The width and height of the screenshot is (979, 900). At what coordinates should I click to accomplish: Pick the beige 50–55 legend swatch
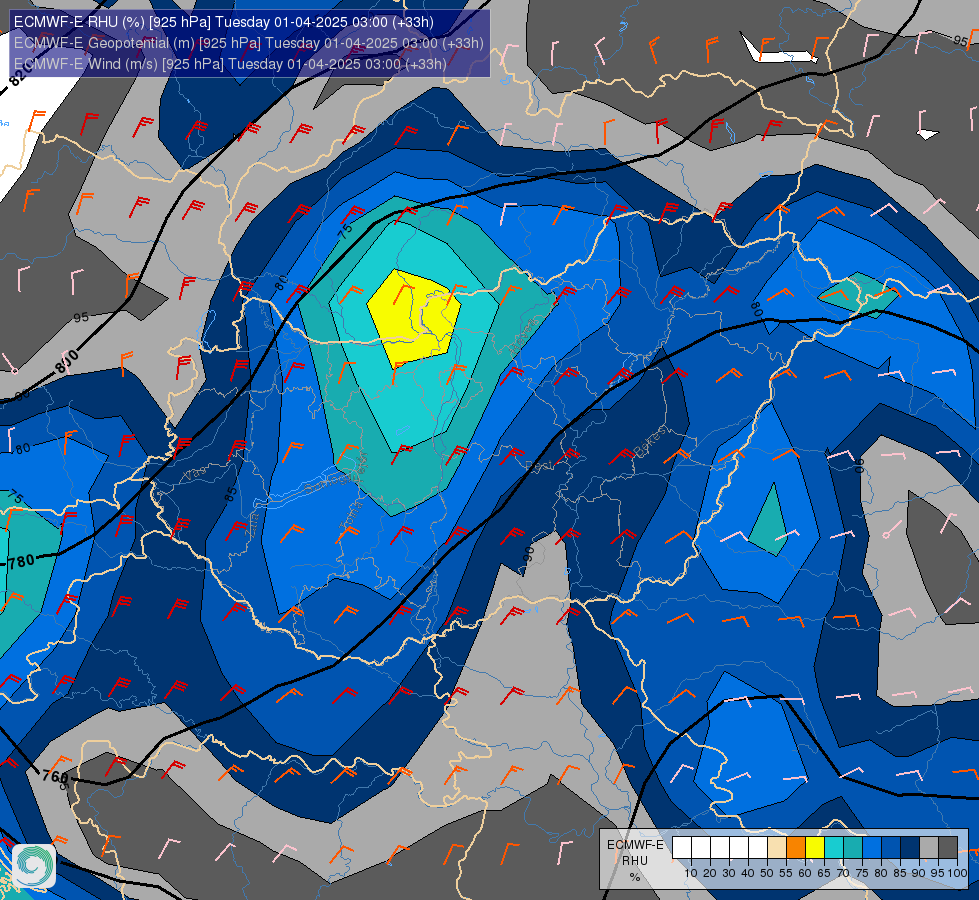point(777,848)
